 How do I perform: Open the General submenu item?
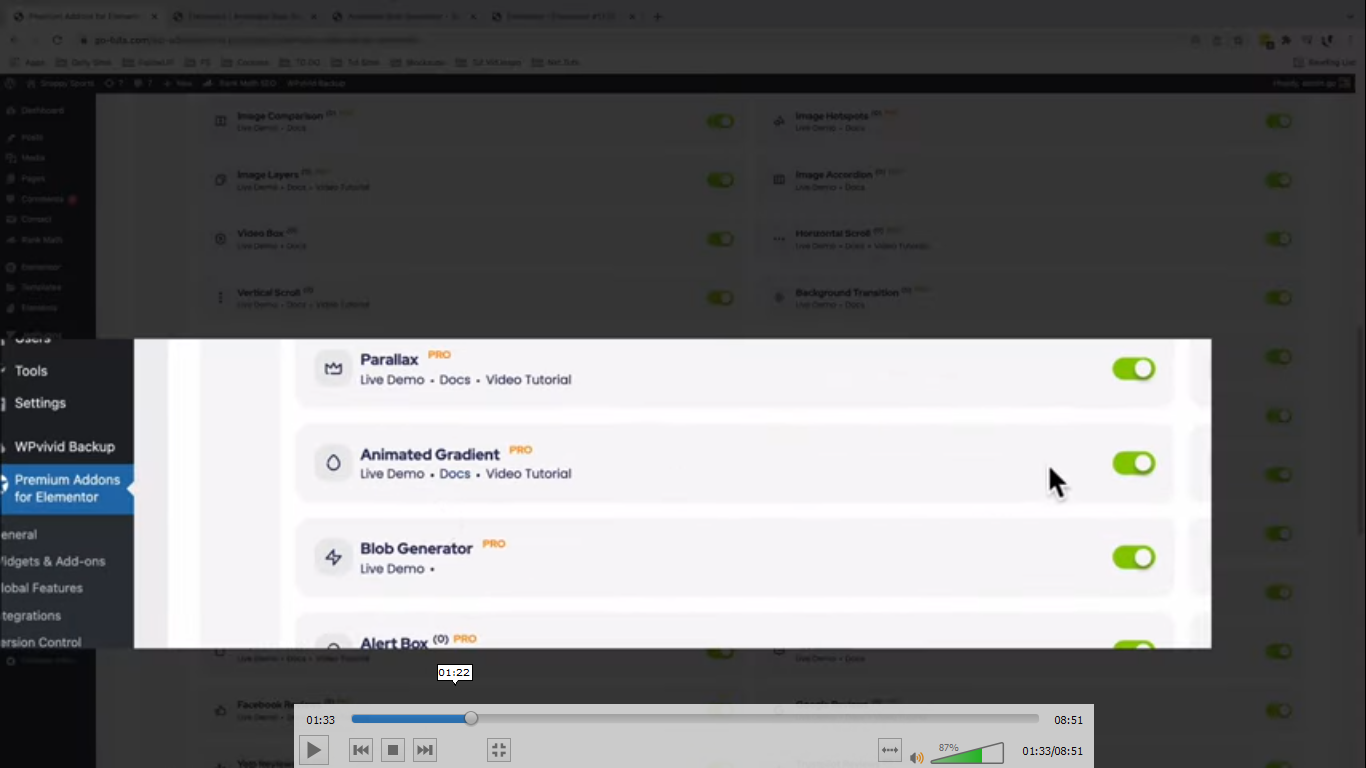click(19, 535)
